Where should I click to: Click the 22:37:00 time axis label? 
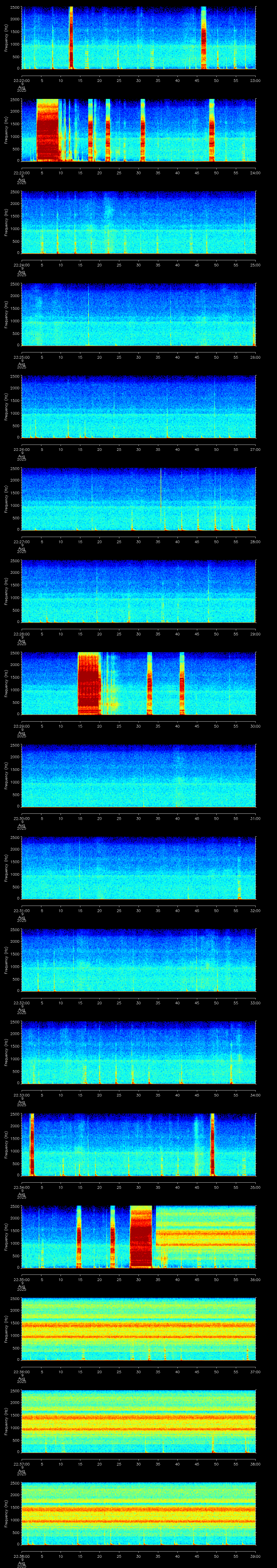pyautogui.click(x=21, y=1464)
